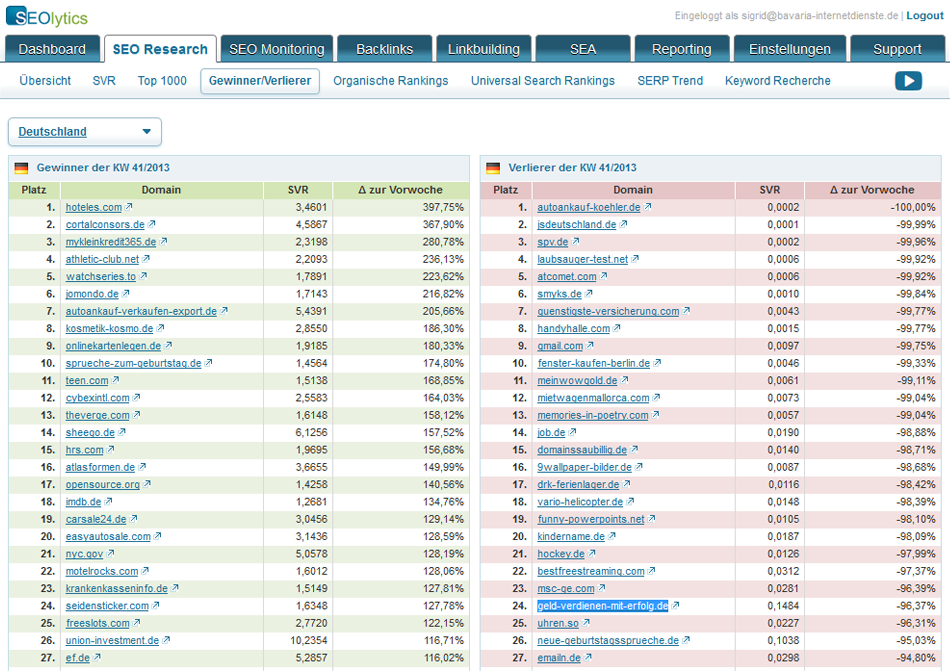Click external link icon for imdb.de
950x671 pixels.
pos(108,501)
